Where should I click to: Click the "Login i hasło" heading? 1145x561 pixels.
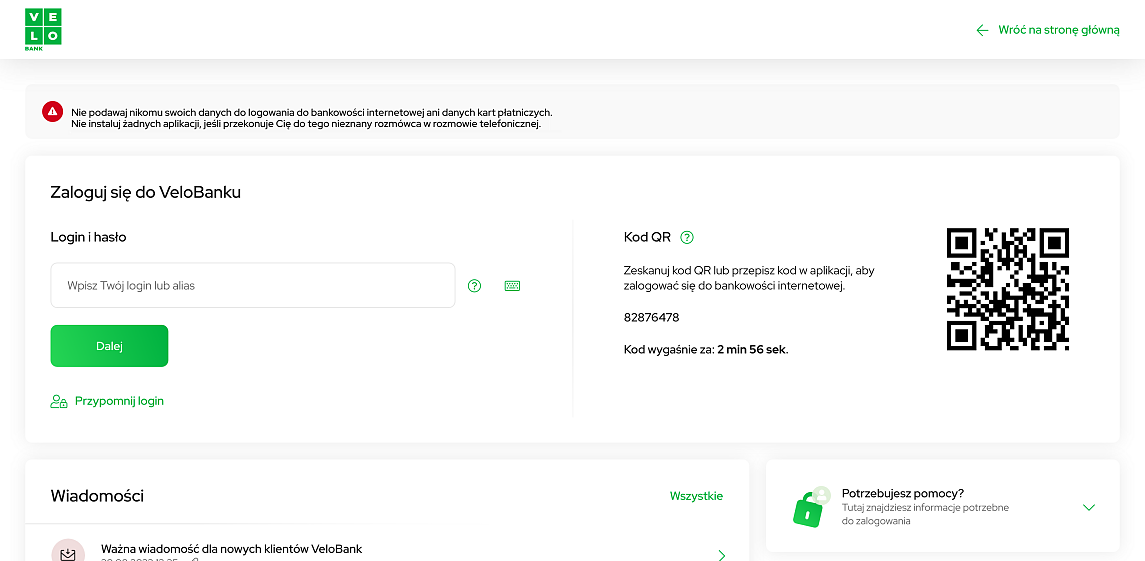(88, 237)
